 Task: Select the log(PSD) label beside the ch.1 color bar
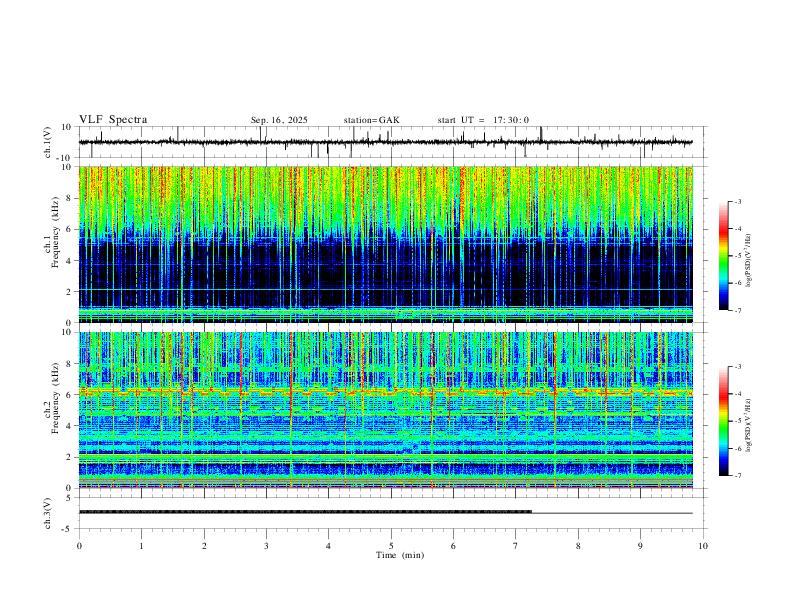749,260
